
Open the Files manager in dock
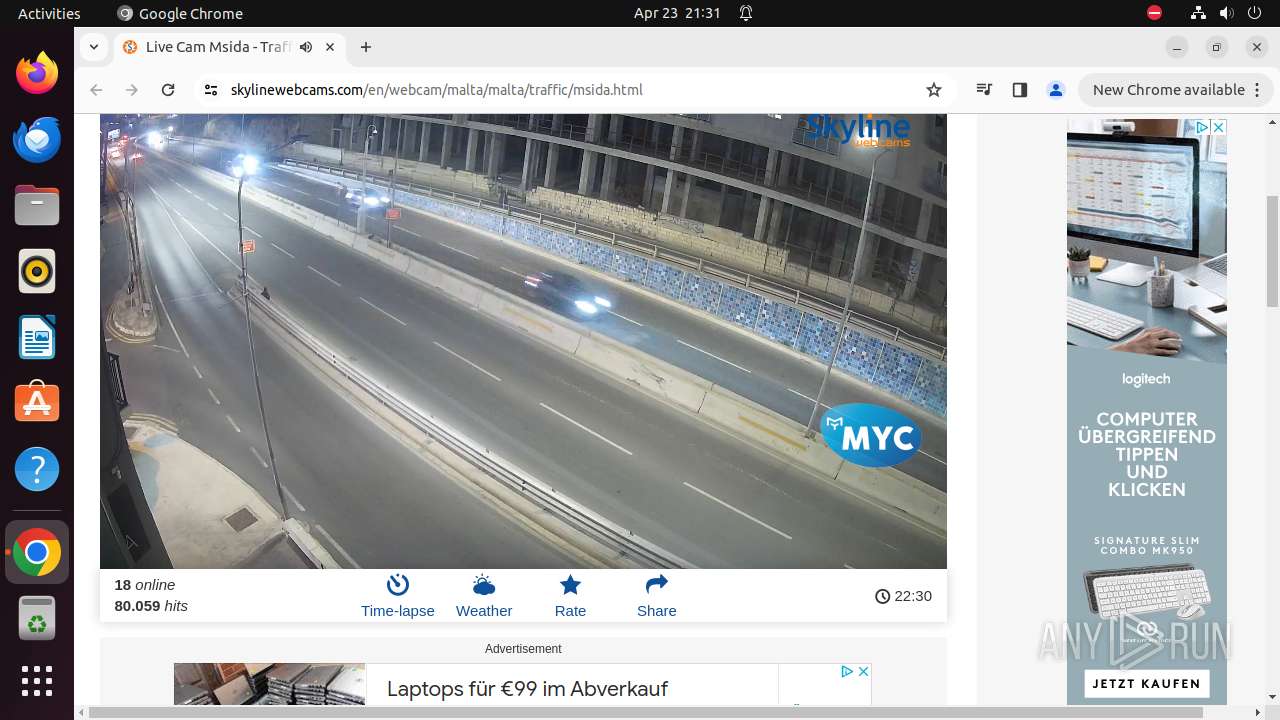tap(37, 205)
